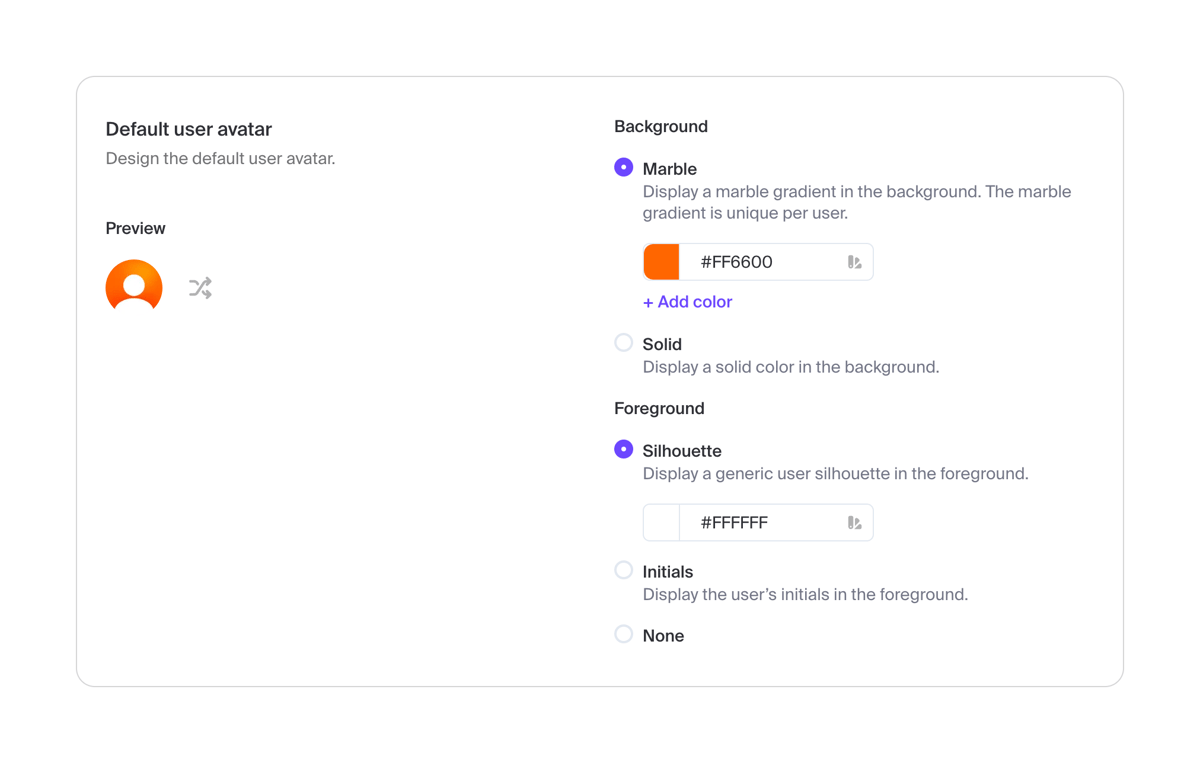Click the white color swatch
This screenshot has height=763, width=1200.
tap(661, 522)
